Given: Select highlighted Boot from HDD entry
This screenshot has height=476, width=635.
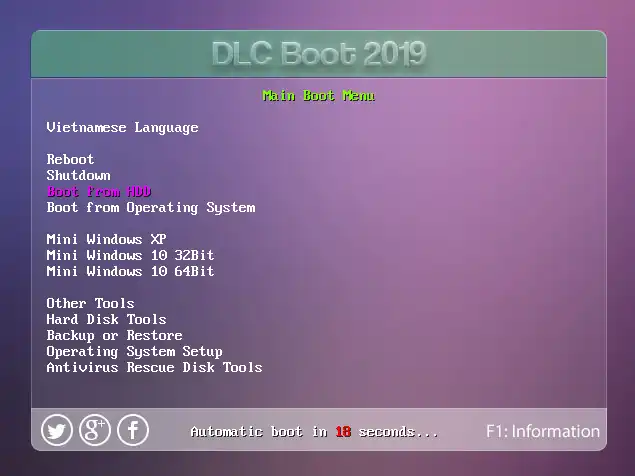Looking at the screenshot, I should pos(98,192).
